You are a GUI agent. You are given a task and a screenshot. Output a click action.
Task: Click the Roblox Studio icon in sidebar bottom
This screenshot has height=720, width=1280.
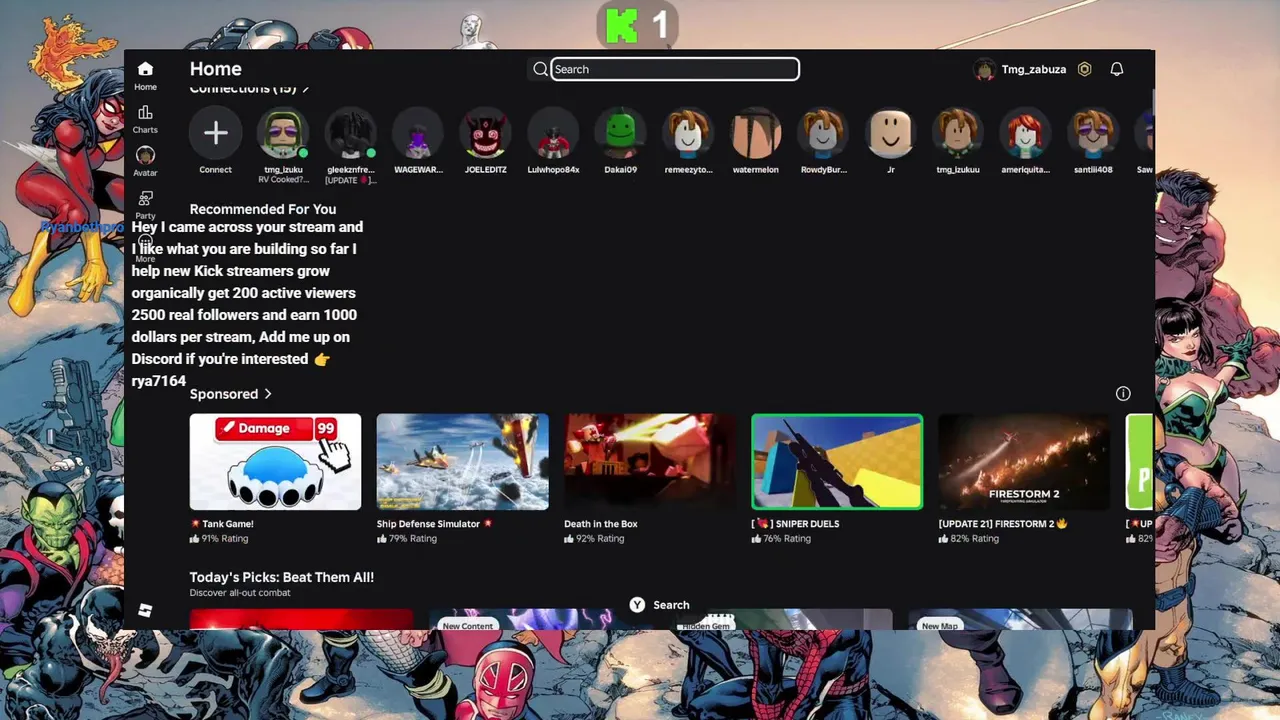pyautogui.click(x=145, y=610)
